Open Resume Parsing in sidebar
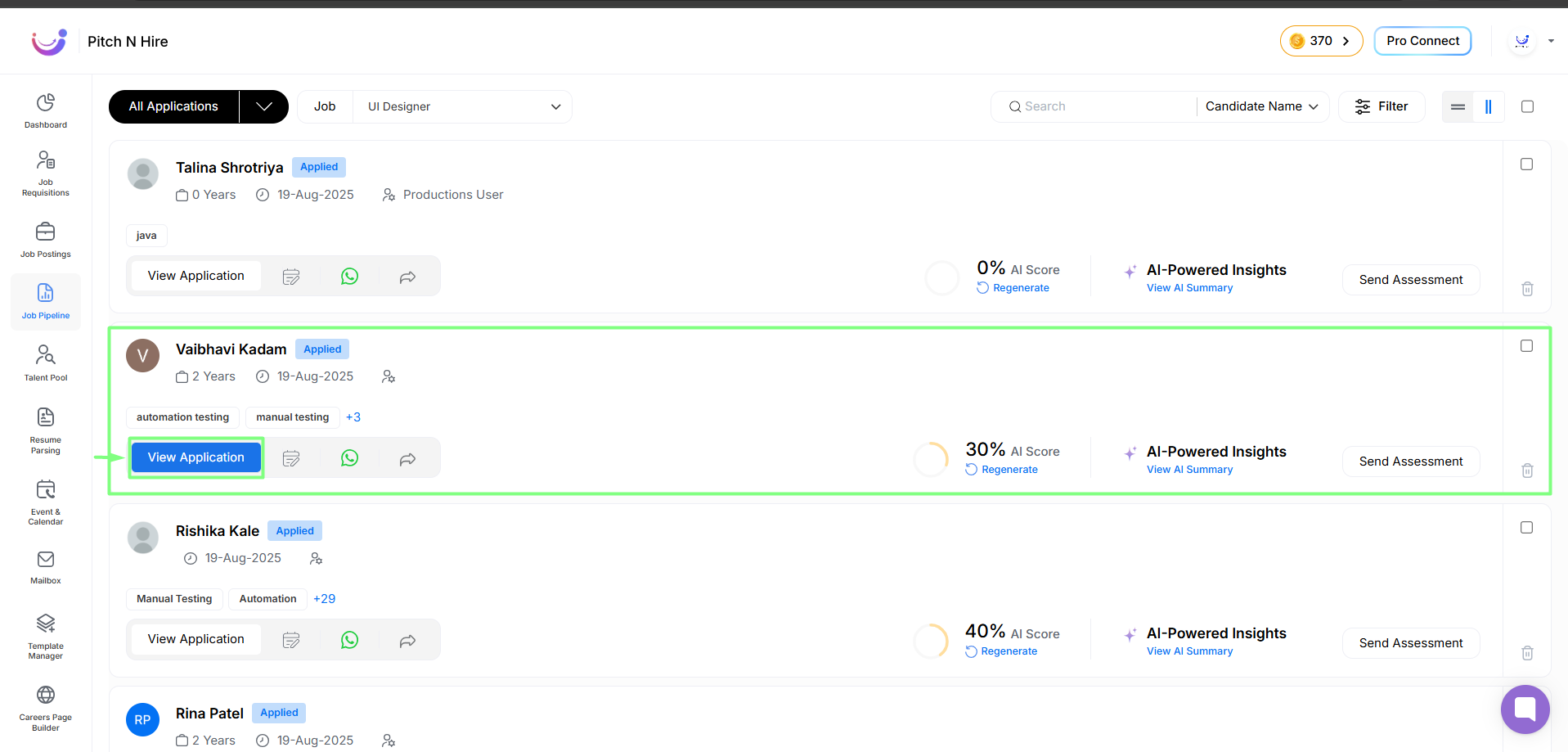This screenshot has height=752, width=1568. (x=46, y=430)
